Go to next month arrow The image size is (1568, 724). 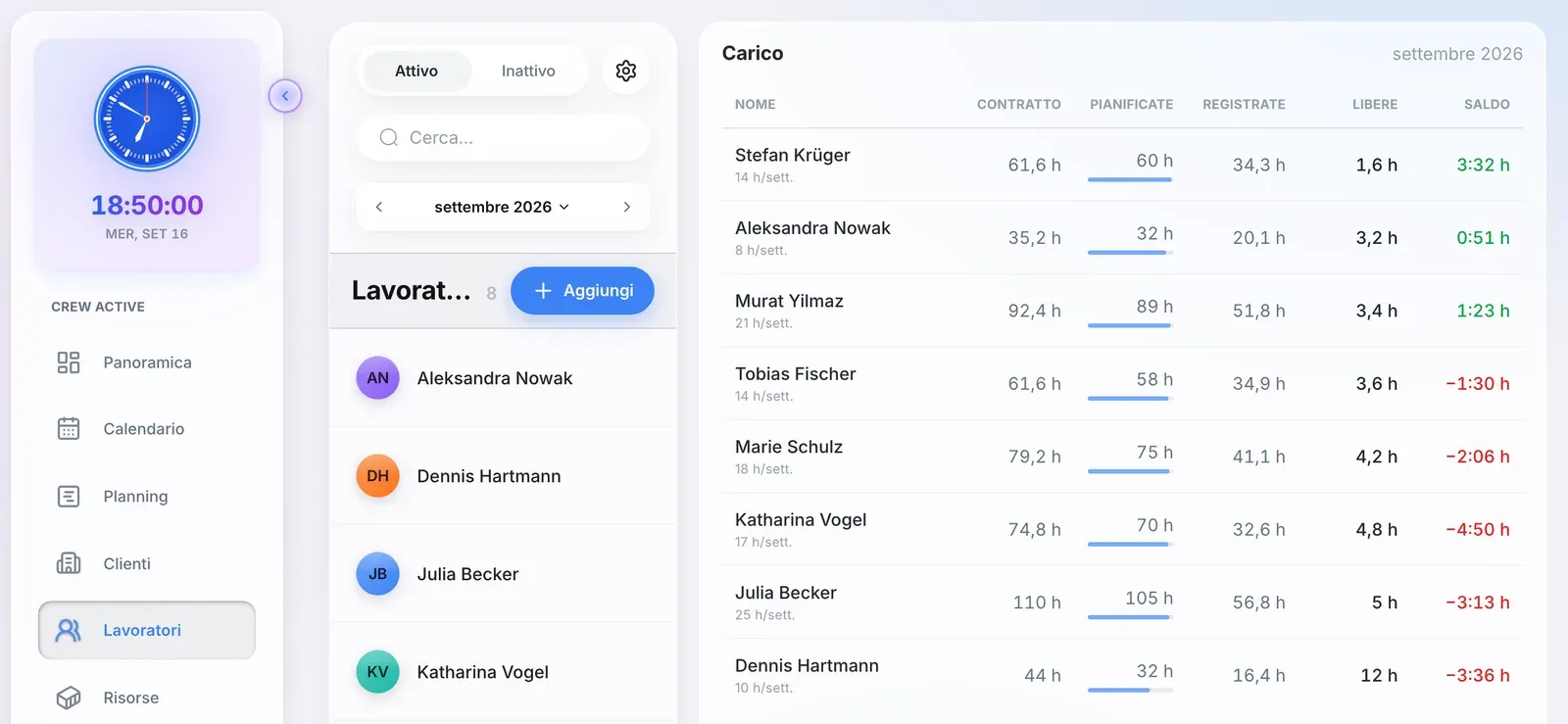627,207
